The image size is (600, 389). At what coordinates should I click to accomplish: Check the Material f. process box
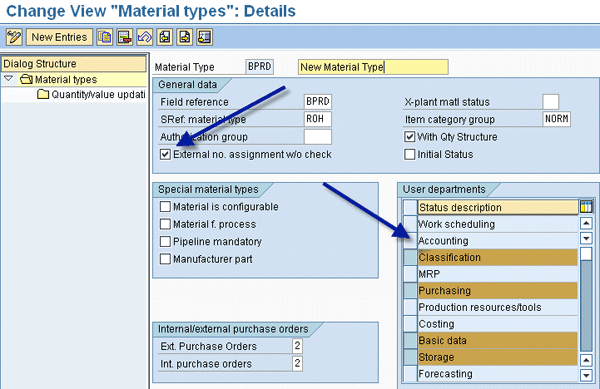165,224
